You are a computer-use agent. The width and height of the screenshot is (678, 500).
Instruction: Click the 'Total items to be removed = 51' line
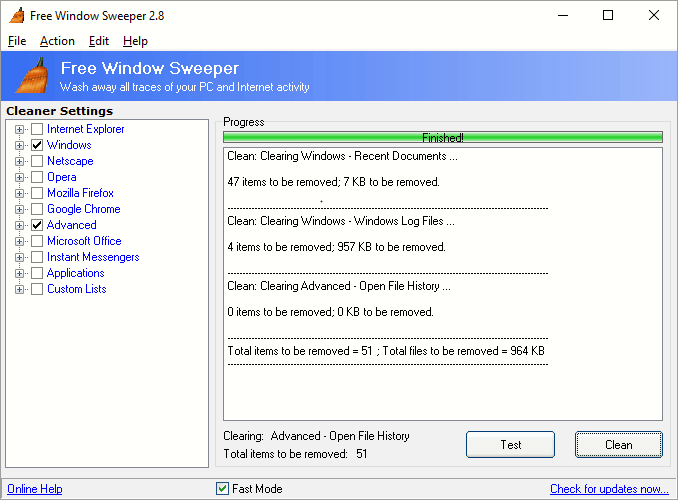point(386,351)
